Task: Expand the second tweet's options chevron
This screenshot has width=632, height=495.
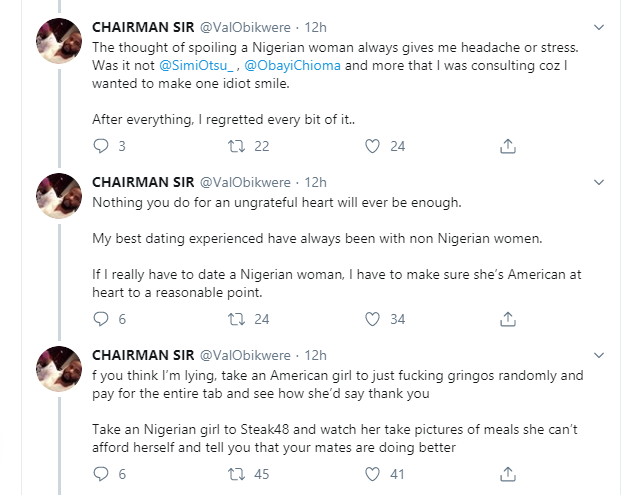Action: coord(599,182)
